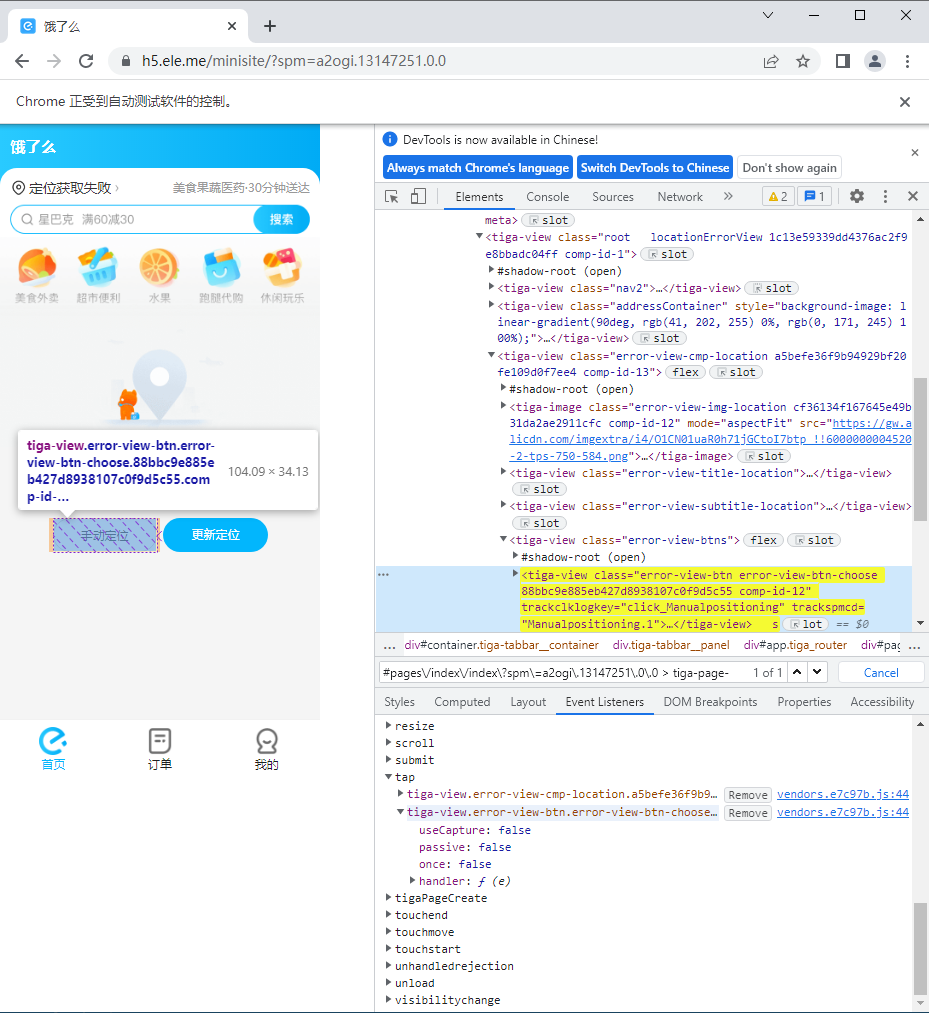Remove error-view-btn-choose tap listener
The image size is (929, 1013).
[747, 813]
